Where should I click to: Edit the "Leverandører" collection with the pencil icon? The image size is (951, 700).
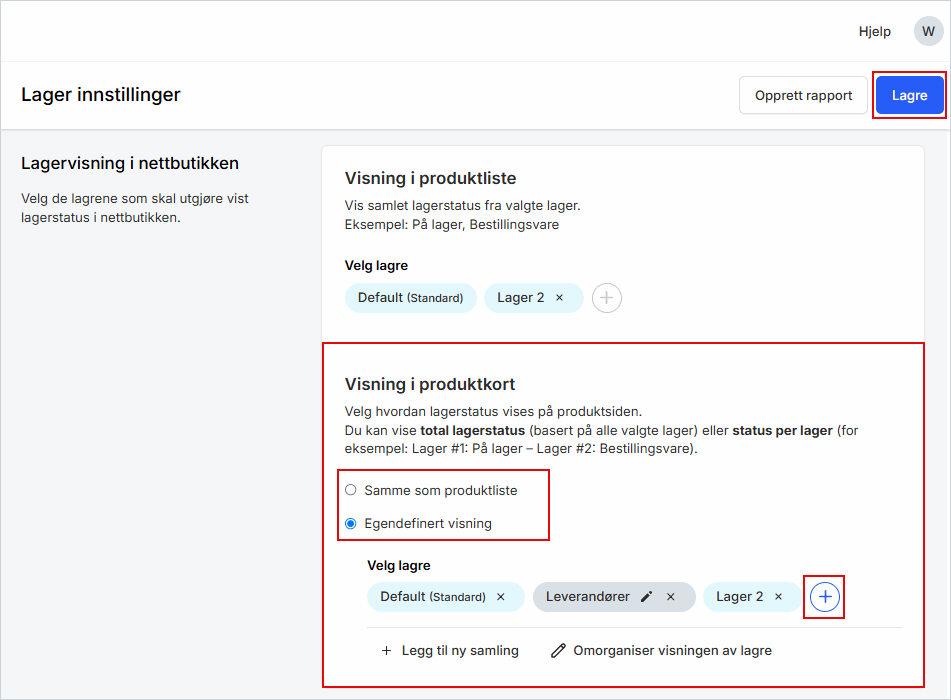[x=644, y=596]
